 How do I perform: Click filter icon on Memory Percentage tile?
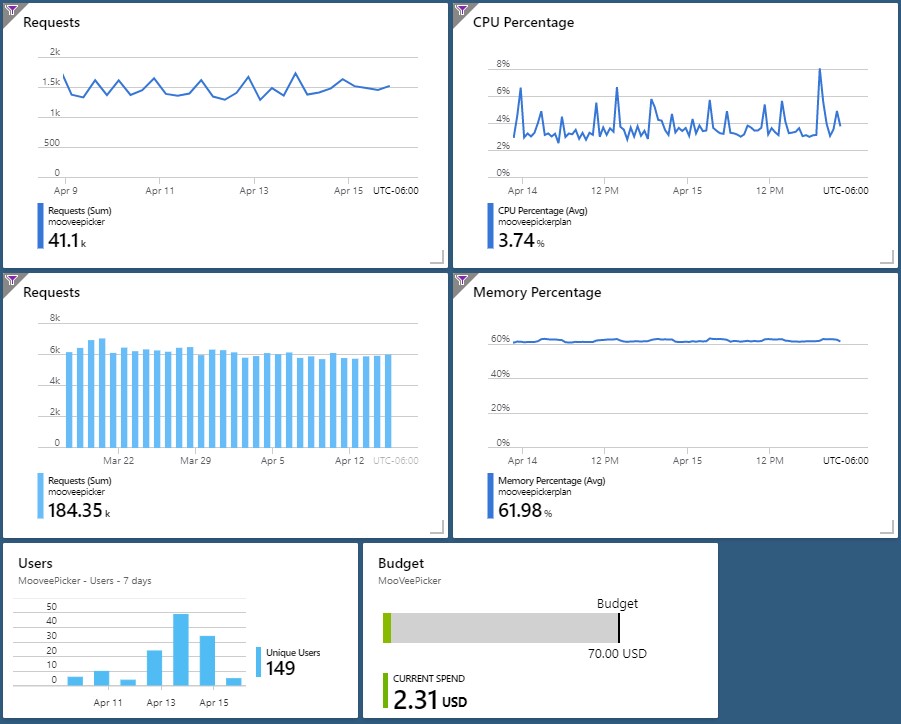461,280
